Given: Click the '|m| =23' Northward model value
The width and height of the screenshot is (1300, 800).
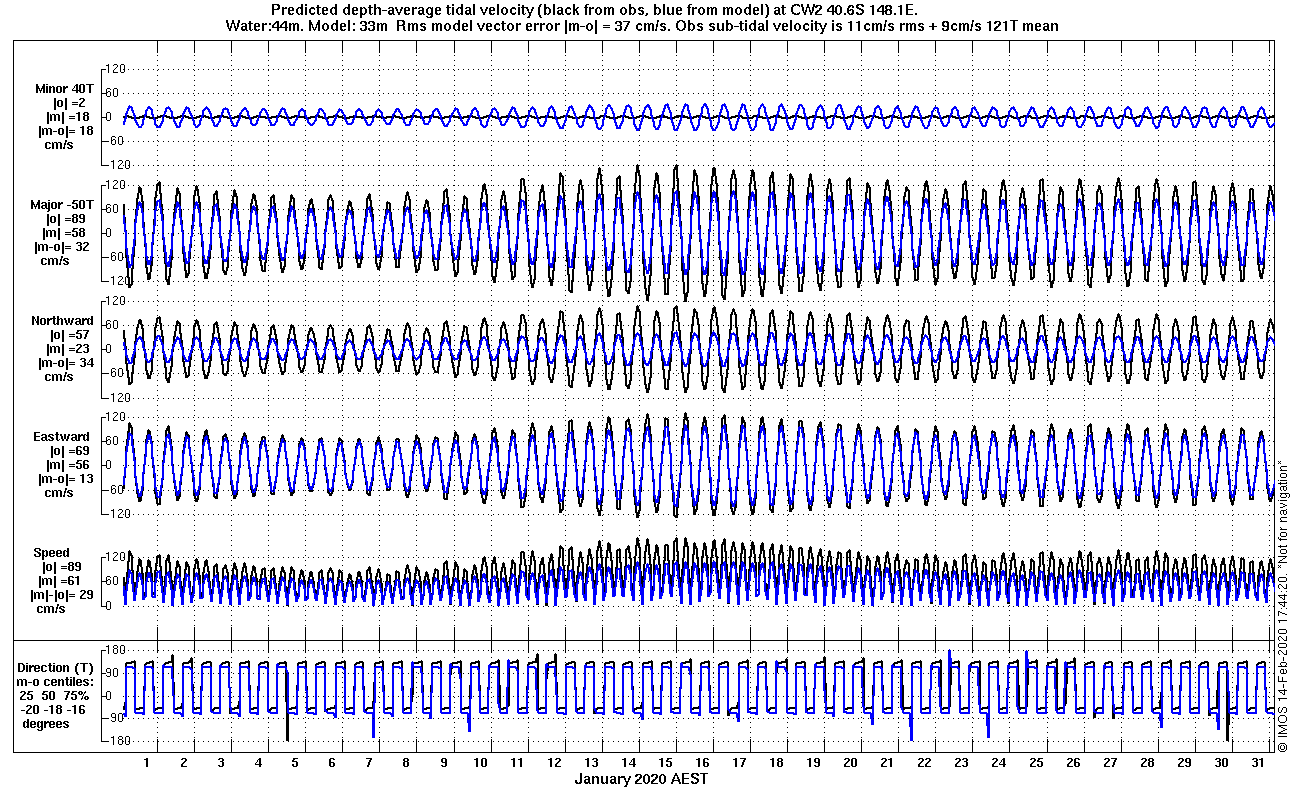Looking at the screenshot, I should 68,349.
